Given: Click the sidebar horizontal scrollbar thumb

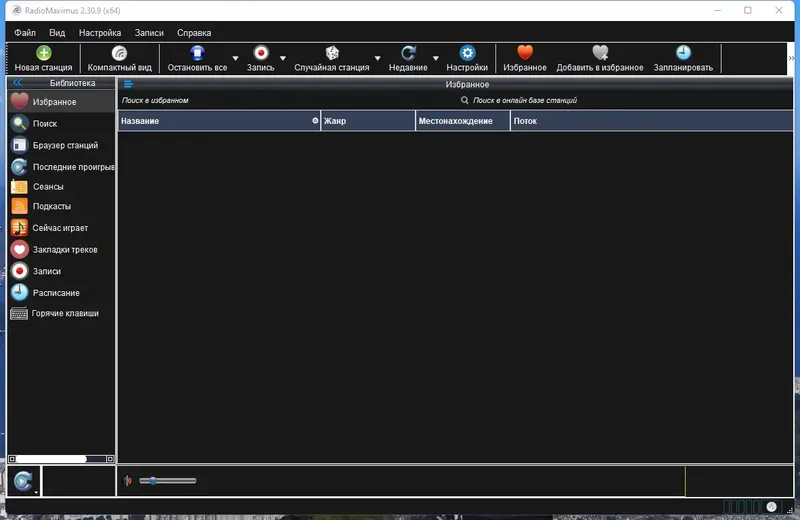Looking at the screenshot, I should pos(51,459).
